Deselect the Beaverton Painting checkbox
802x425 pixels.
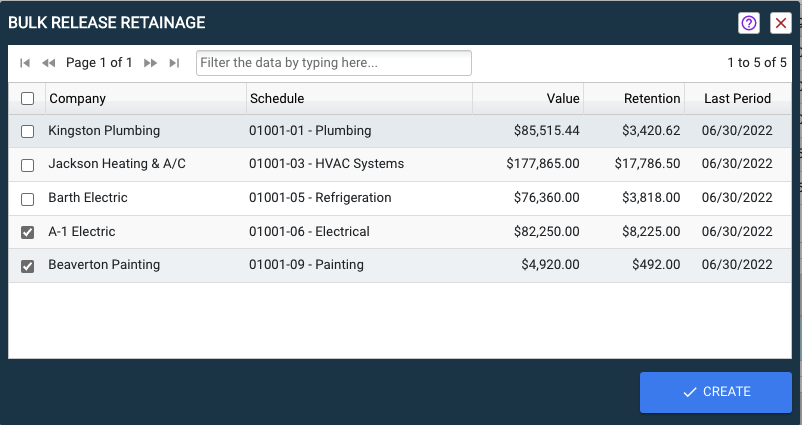pyautogui.click(x=28, y=267)
